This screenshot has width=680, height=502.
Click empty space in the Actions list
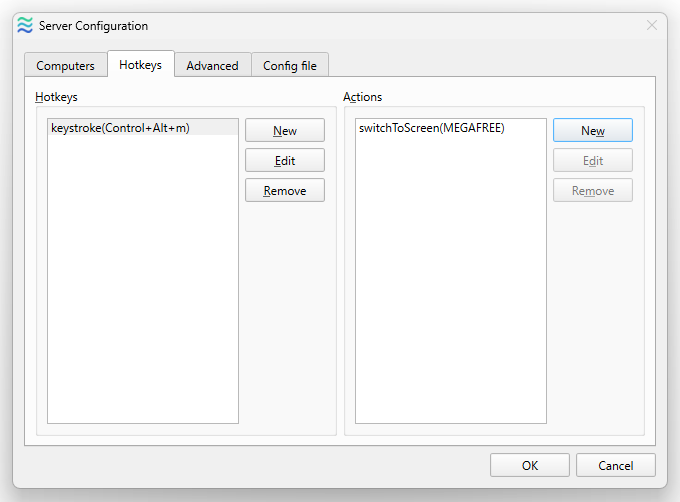451,277
